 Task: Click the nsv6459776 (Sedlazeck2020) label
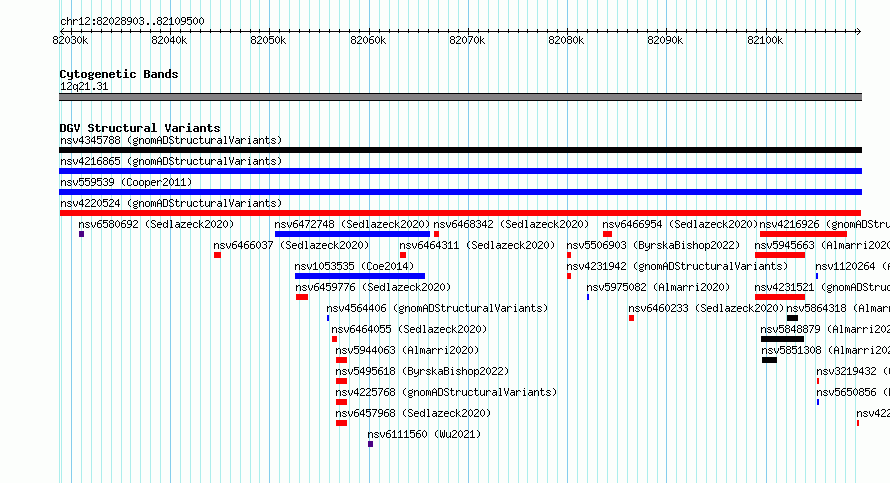point(373,287)
